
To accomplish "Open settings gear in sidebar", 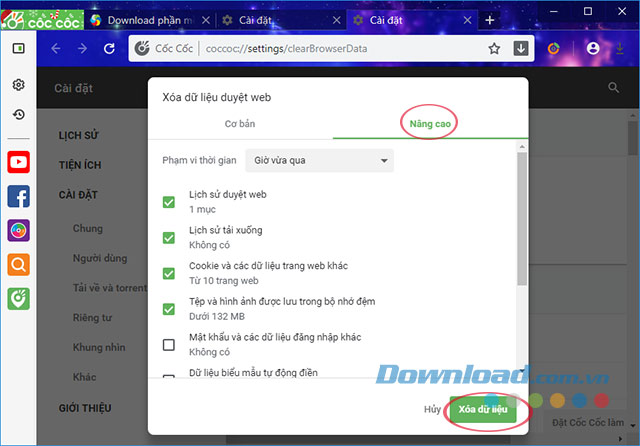I will click(18, 85).
